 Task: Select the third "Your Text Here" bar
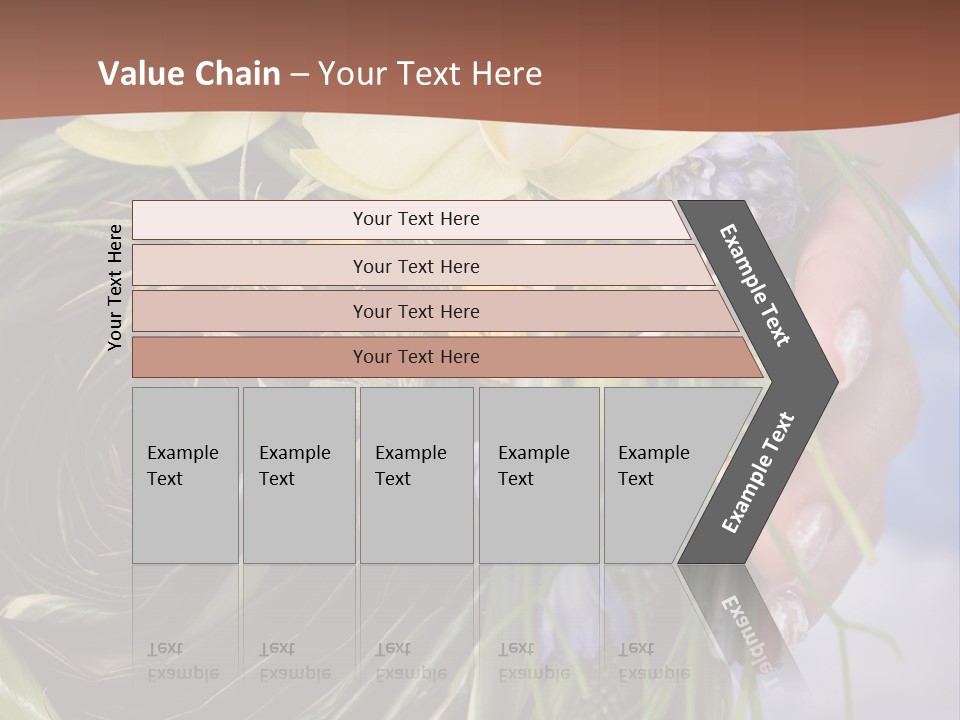point(416,311)
